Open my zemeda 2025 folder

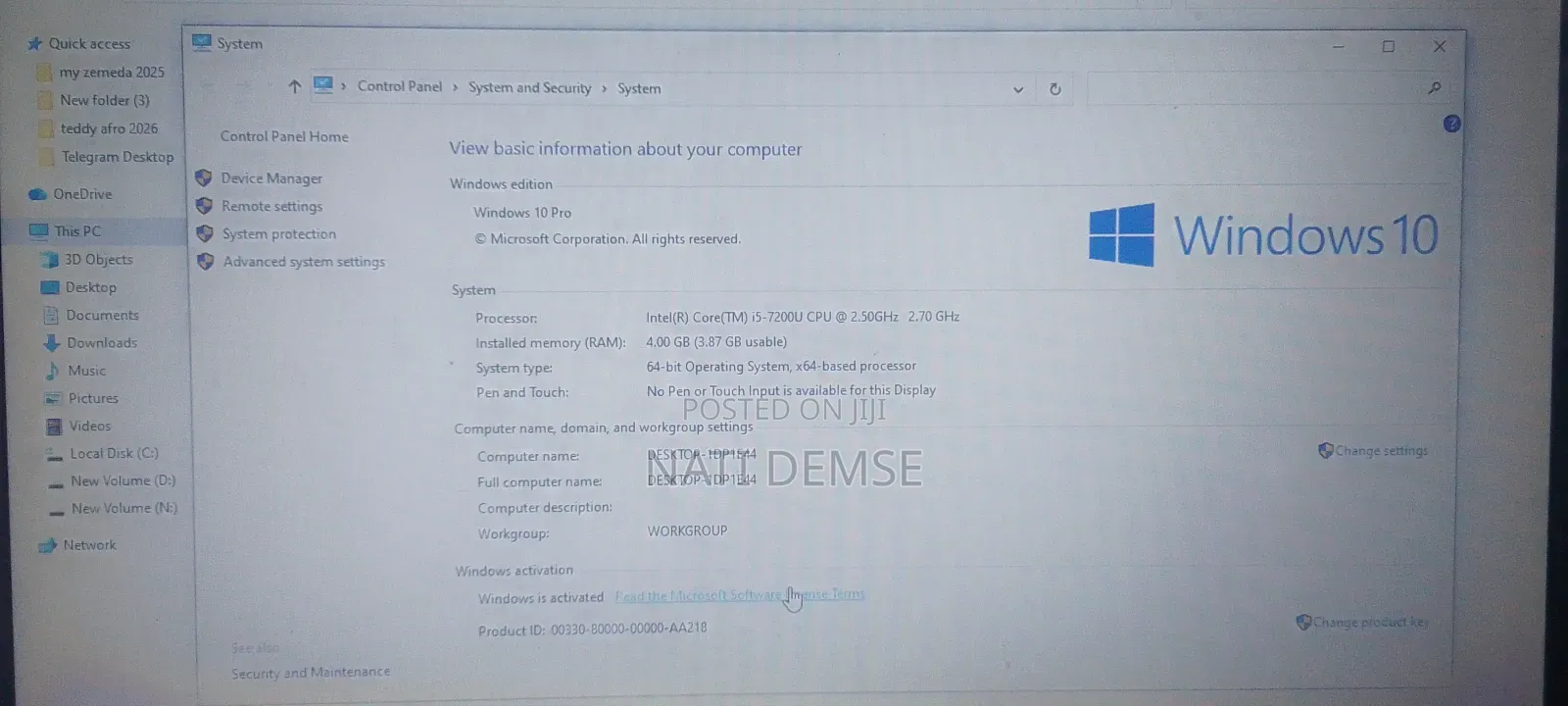point(112,72)
